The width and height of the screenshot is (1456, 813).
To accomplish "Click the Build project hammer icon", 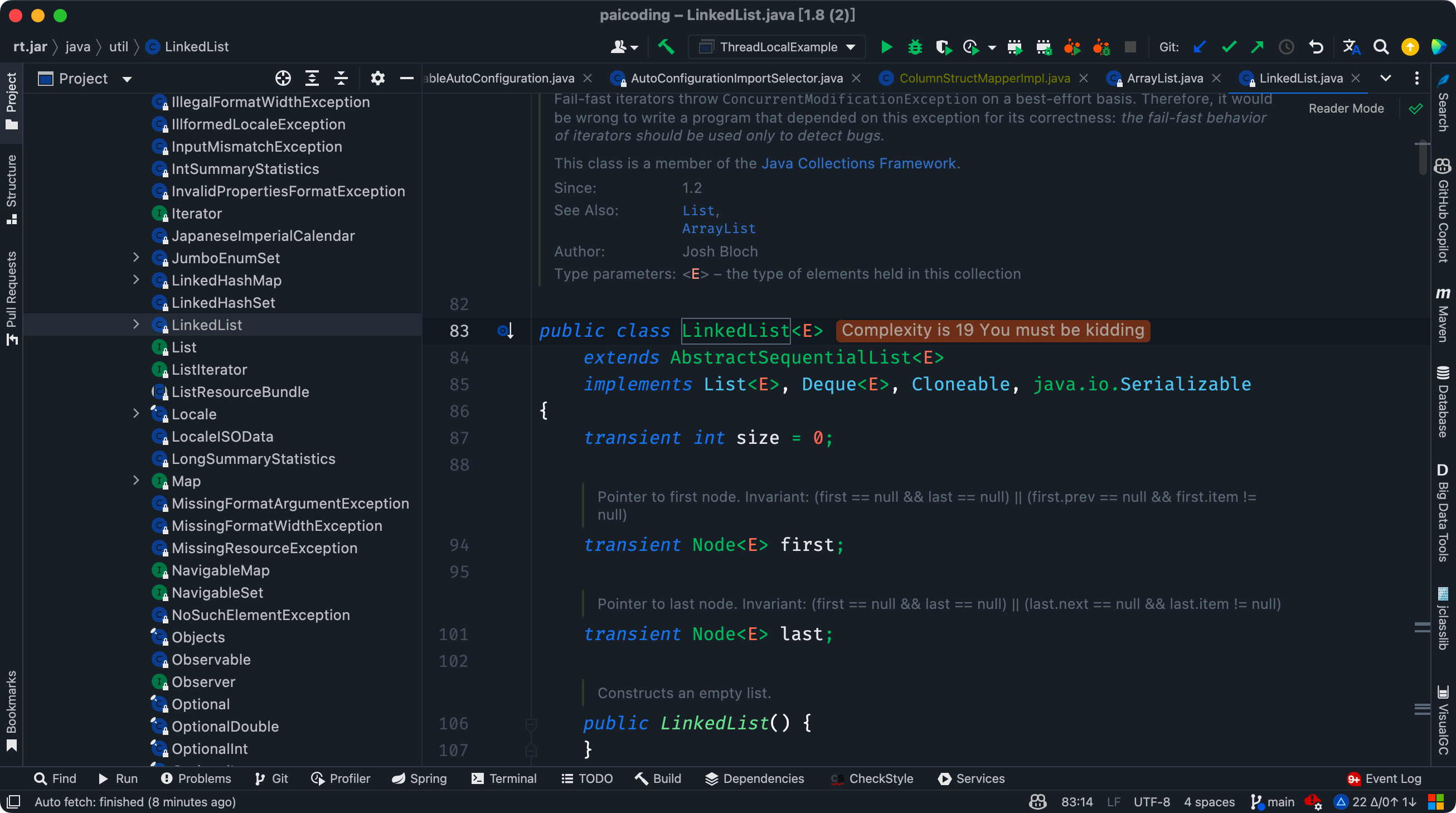I will [666, 47].
